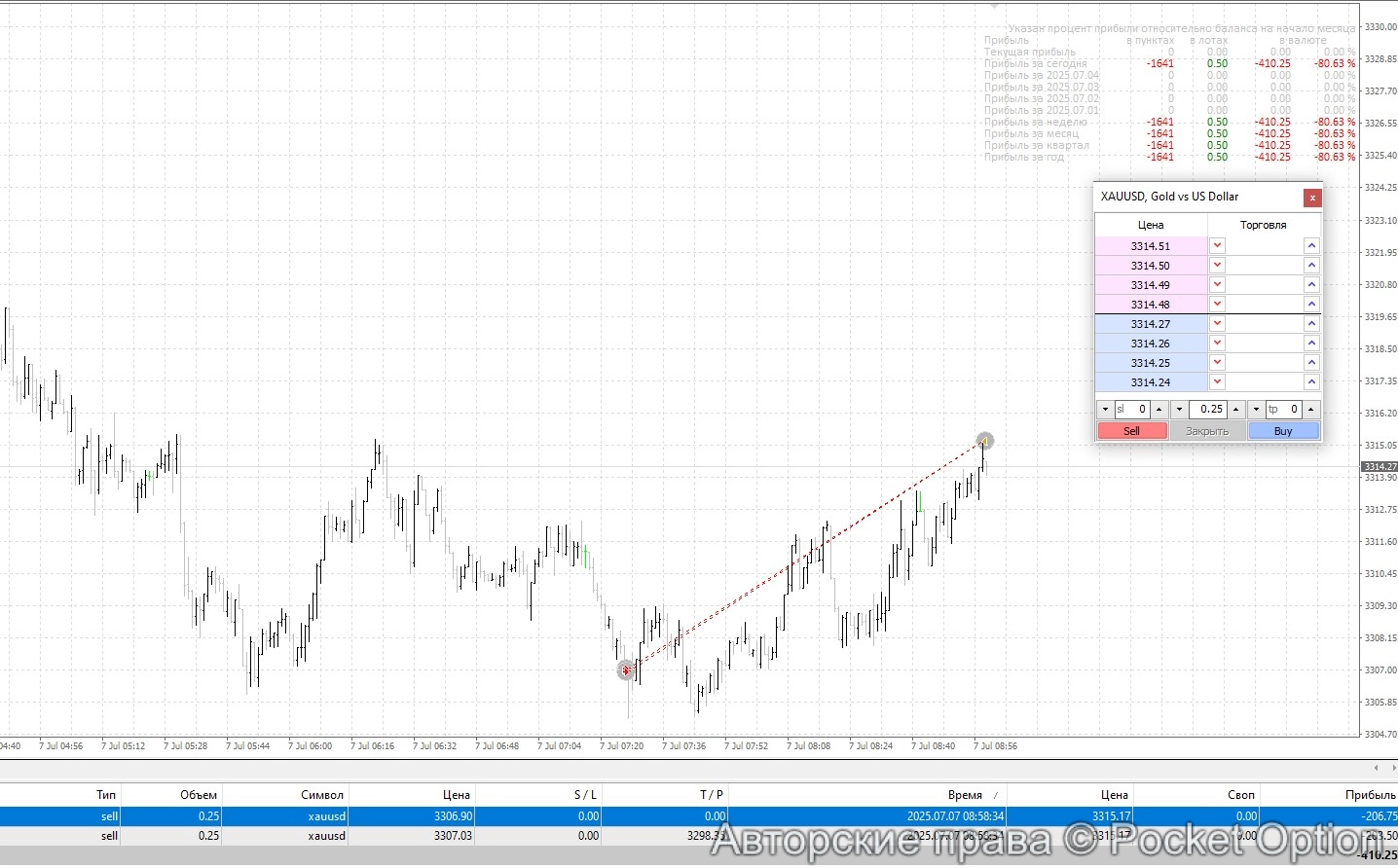Click the red Sell button
The image size is (1398, 868).
click(x=1131, y=431)
